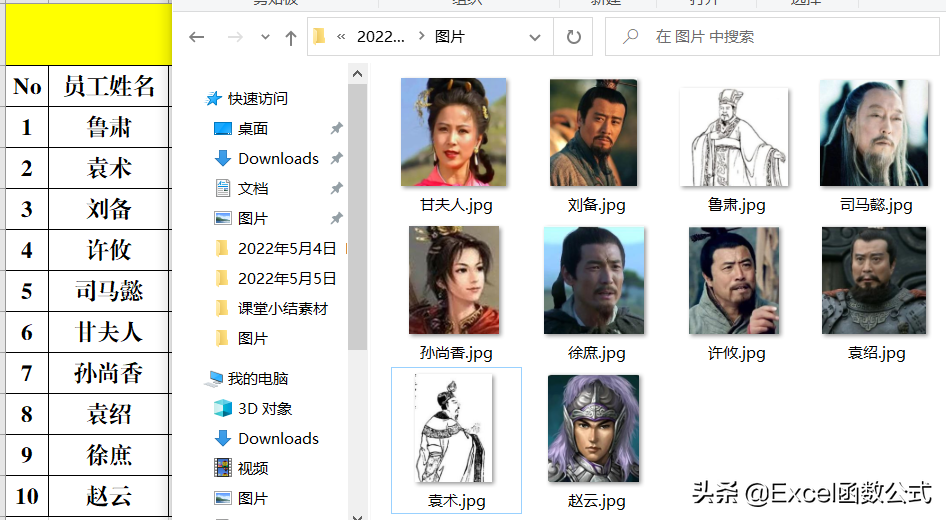This screenshot has height=520, width=946.
Task: Click pin icon next to pinned Downloads
Action: point(337,158)
